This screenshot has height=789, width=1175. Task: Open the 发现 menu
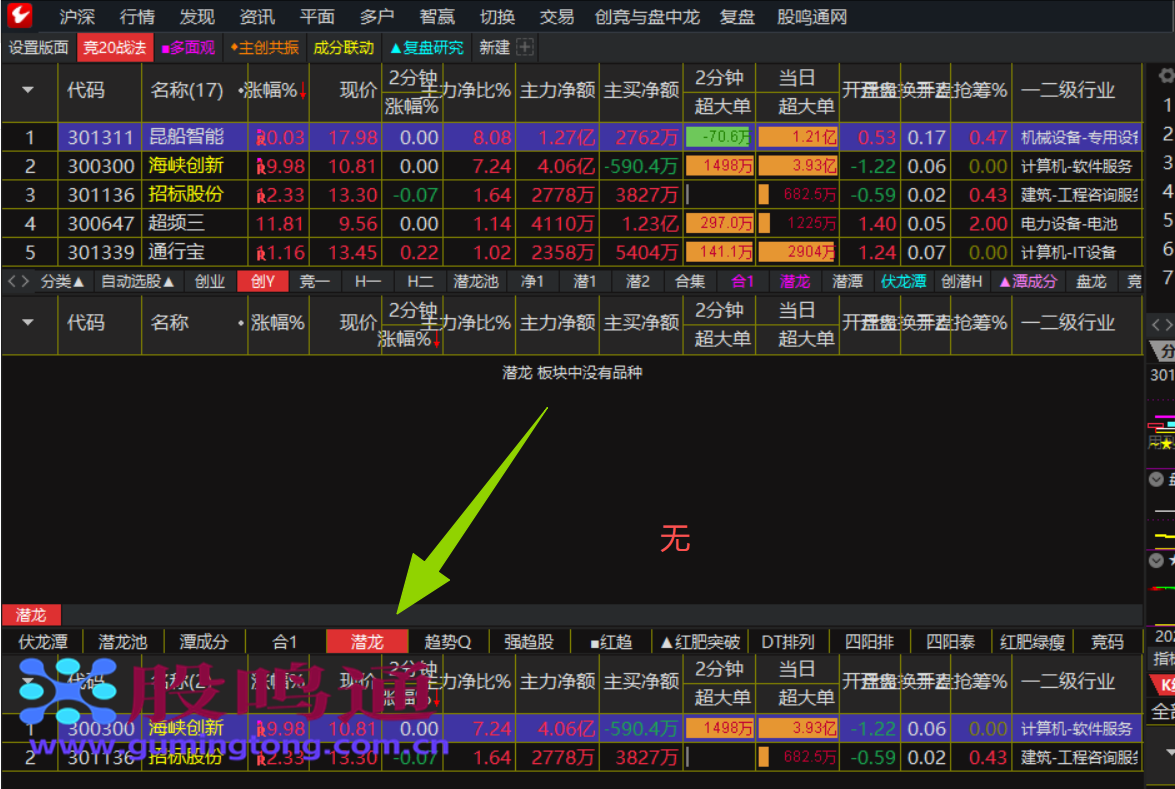197,16
